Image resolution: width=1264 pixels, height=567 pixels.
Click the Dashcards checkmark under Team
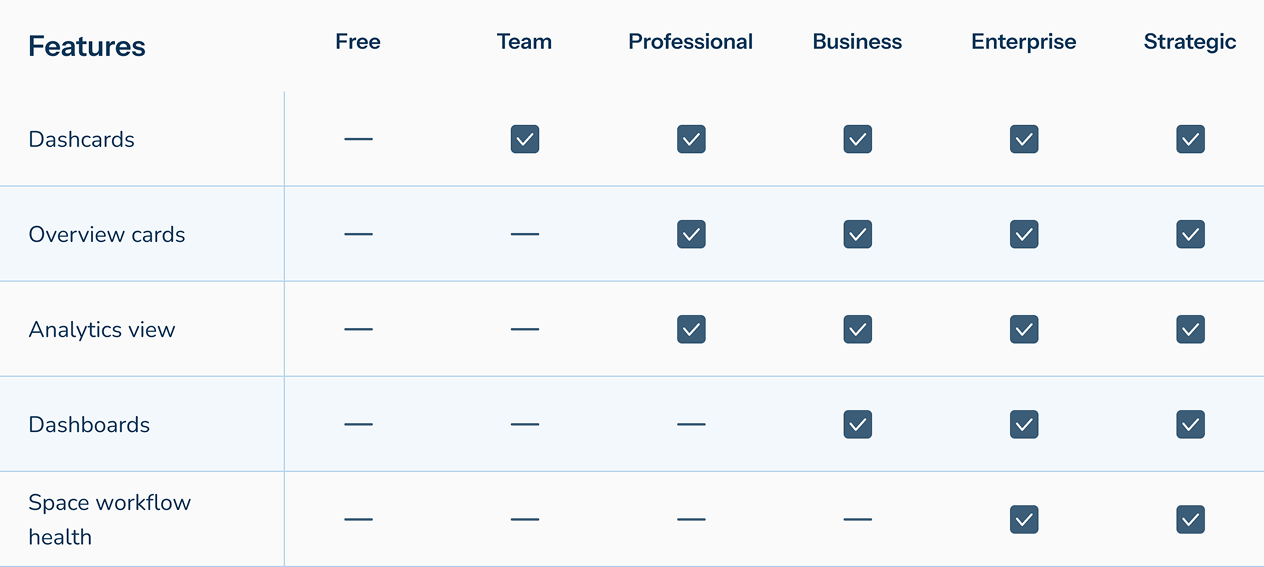(x=525, y=139)
